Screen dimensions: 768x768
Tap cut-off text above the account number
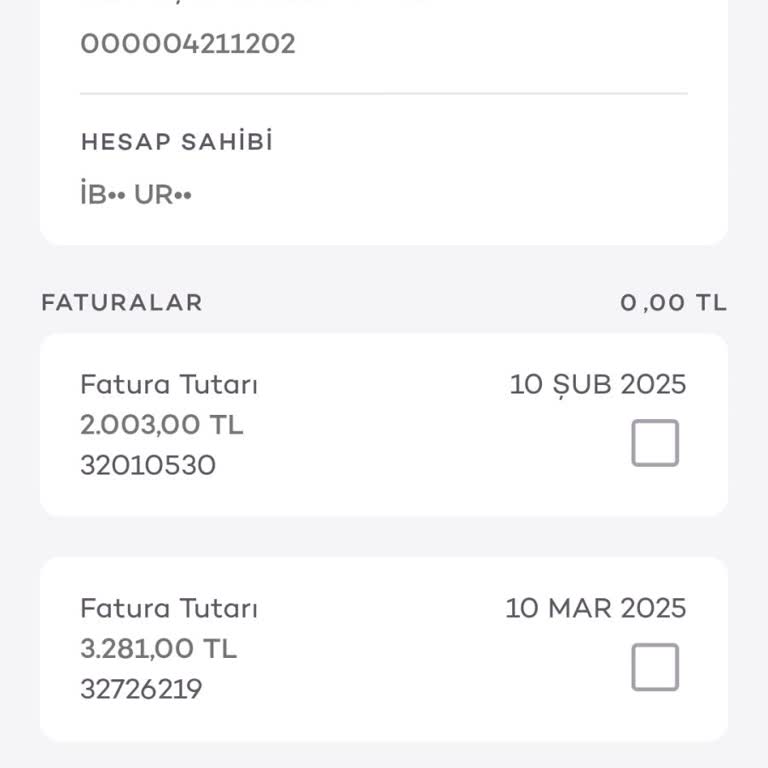pyautogui.click(x=250, y=3)
